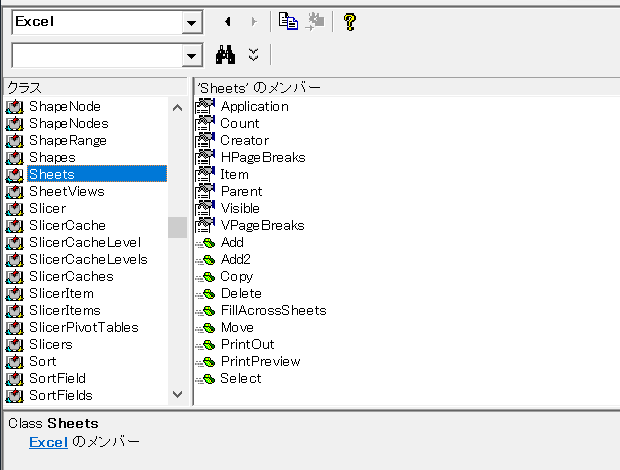Screen dimensions: 620x470
Task: Select the Application property member
Action: tap(255, 106)
